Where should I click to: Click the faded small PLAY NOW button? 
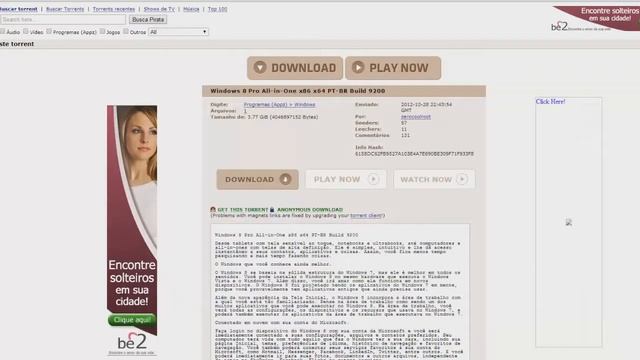pyautogui.click(x=346, y=179)
